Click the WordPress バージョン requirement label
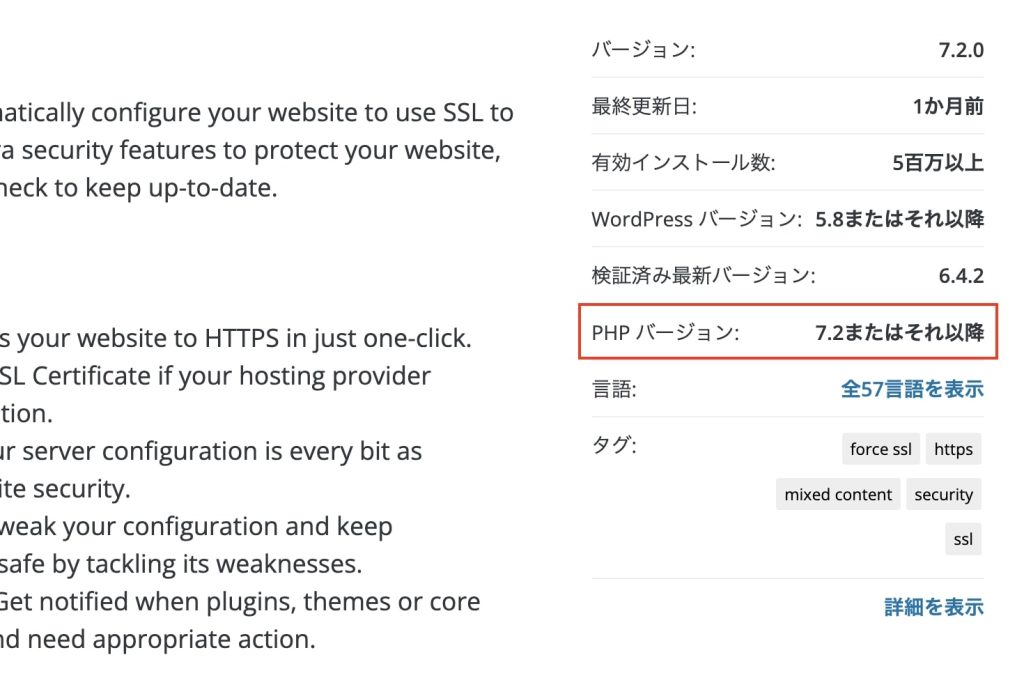The image size is (1024, 687). point(696,219)
